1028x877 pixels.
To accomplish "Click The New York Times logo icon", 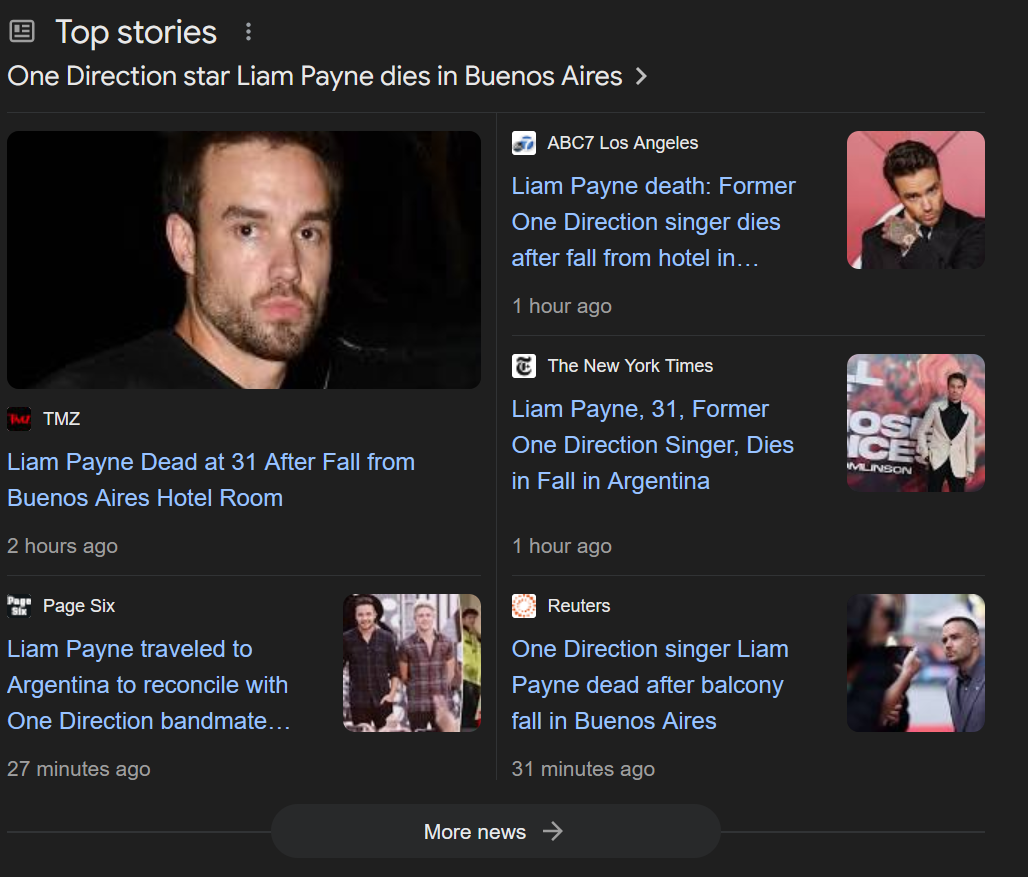I will pos(524,366).
